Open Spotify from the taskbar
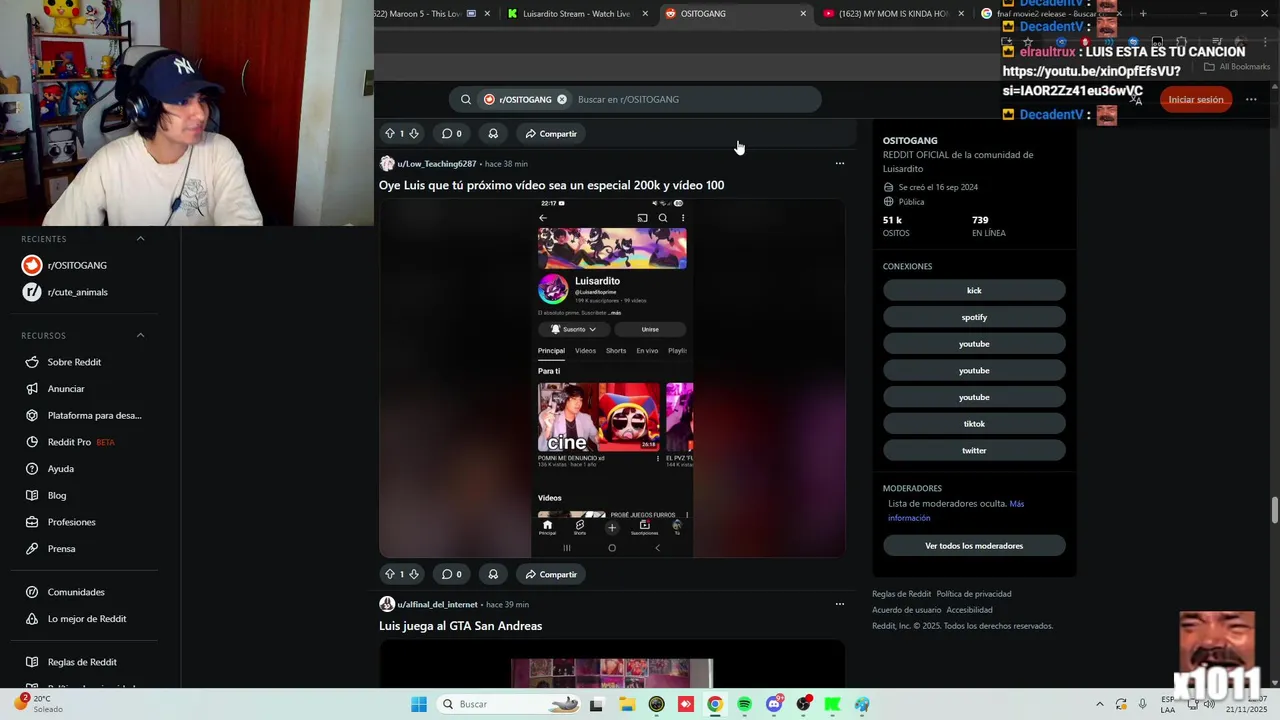The height and width of the screenshot is (720, 1280). (744, 704)
